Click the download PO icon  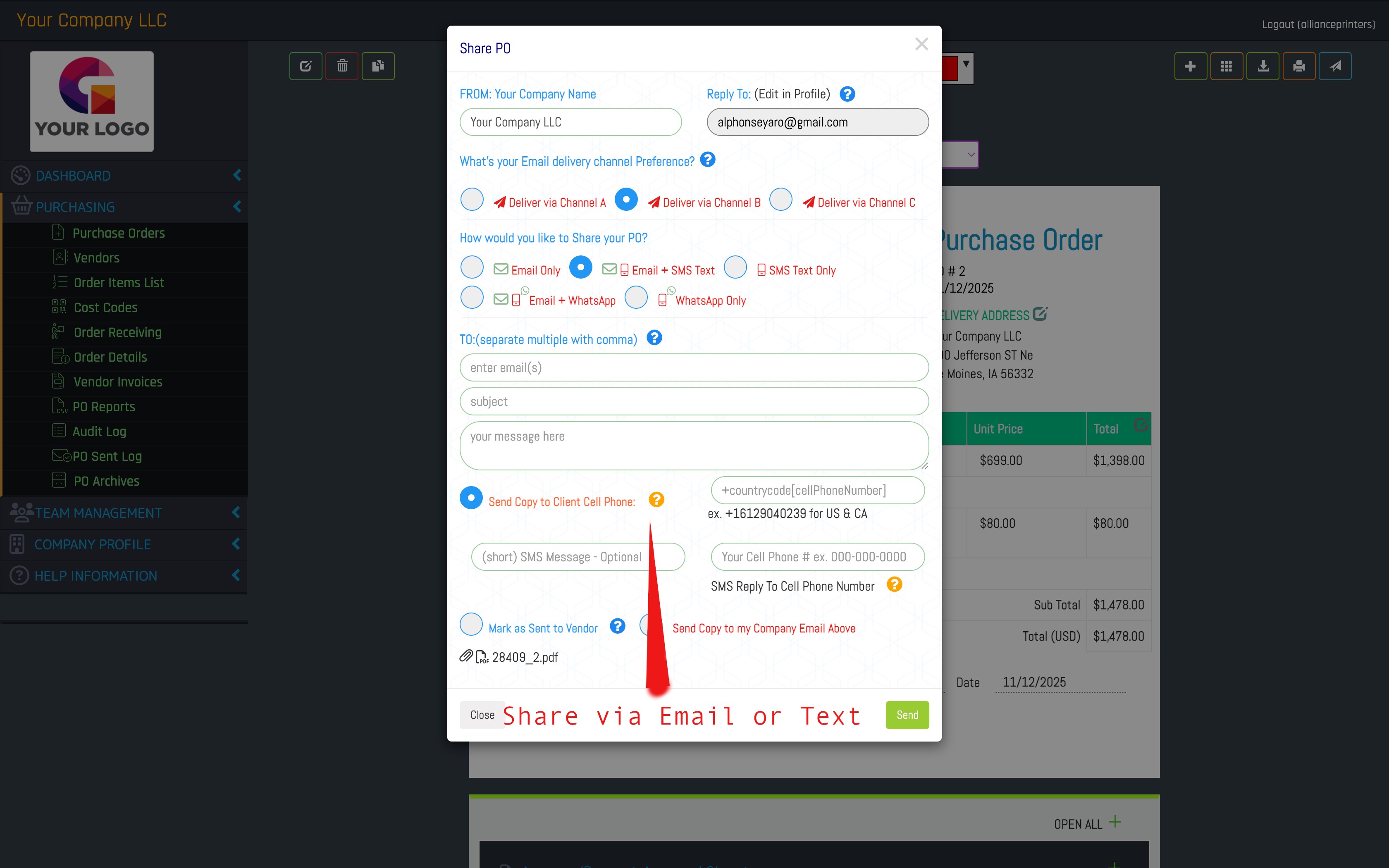1263,66
